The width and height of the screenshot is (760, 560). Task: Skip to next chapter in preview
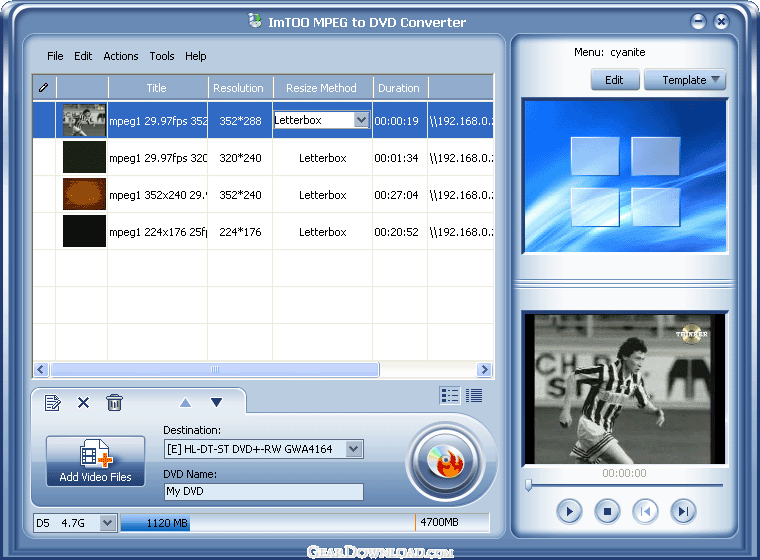click(x=683, y=511)
